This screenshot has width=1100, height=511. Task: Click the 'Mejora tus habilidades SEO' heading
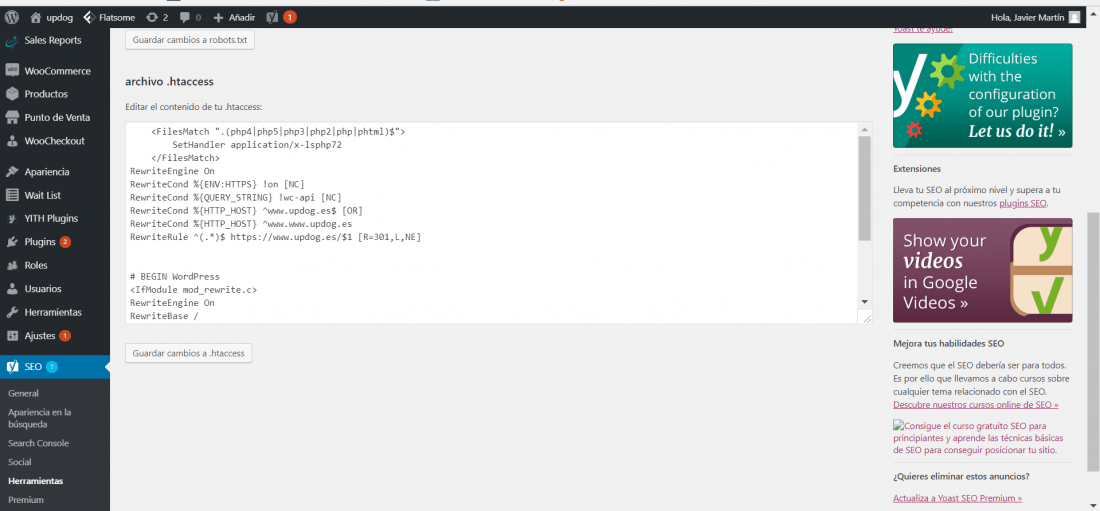(948, 344)
